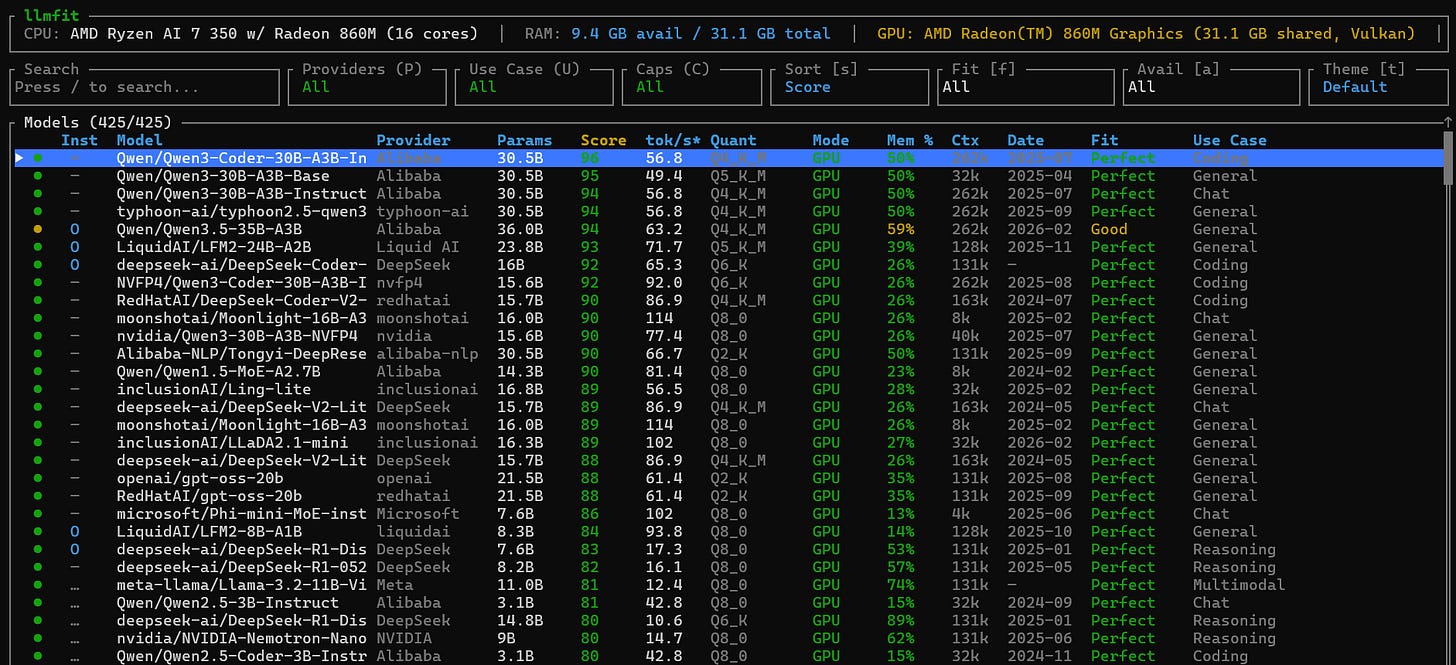Sort by the Params column header
This screenshot has height=665, width=1456.
(x=524, y=140)
